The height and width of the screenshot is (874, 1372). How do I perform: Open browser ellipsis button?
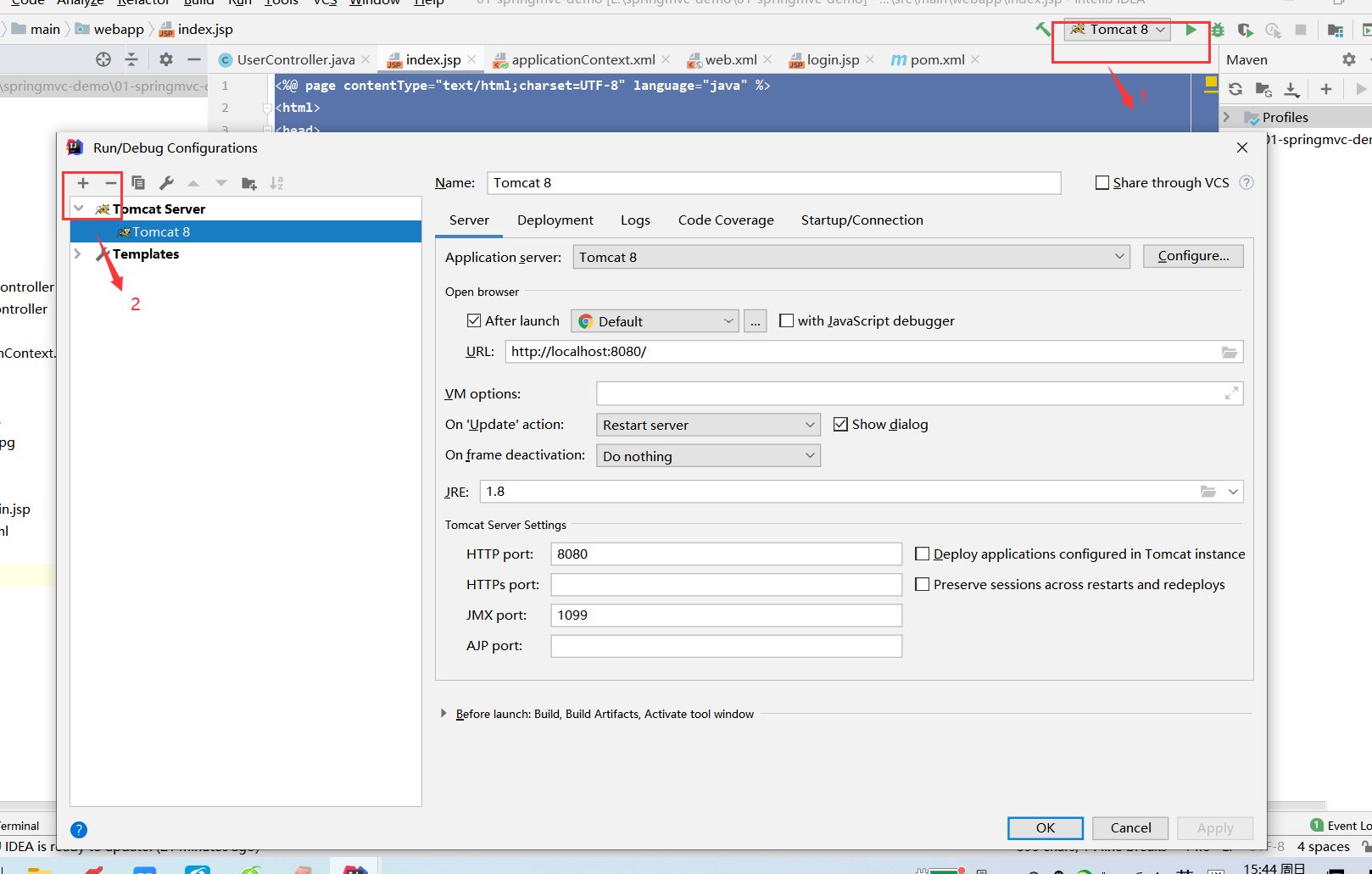tap(755, 321)
